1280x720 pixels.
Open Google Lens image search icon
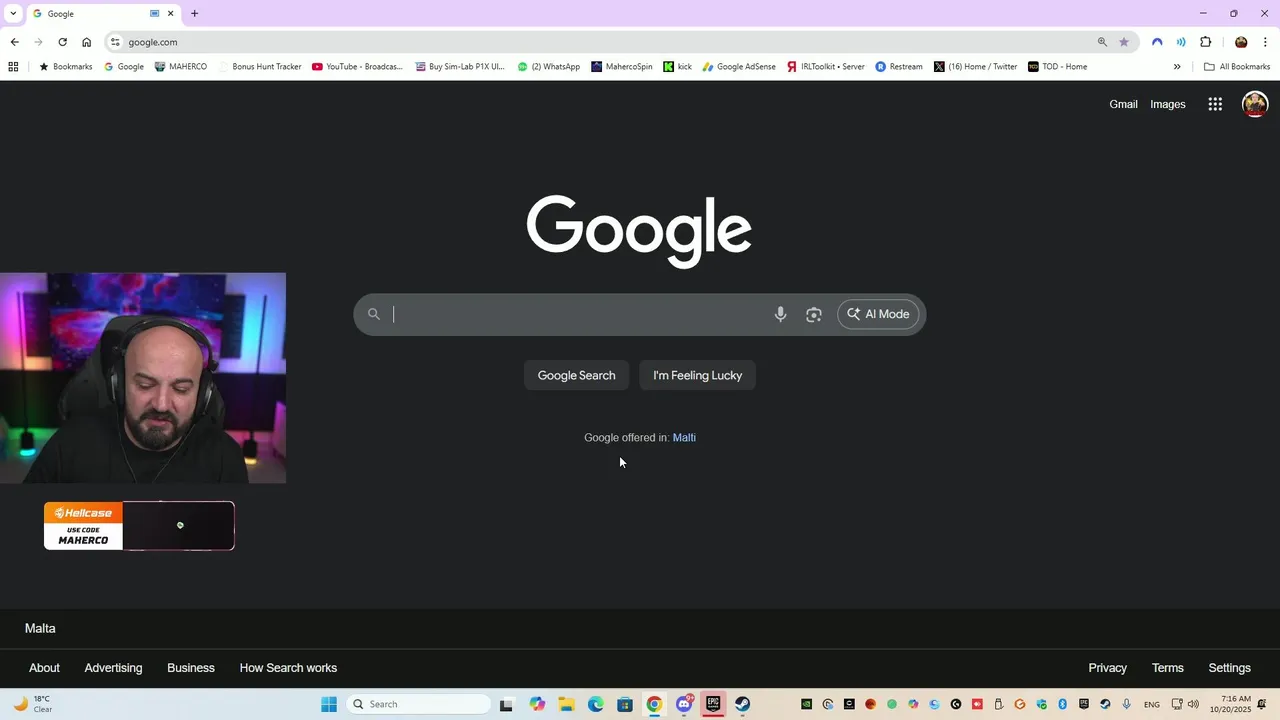click(814, 314)
